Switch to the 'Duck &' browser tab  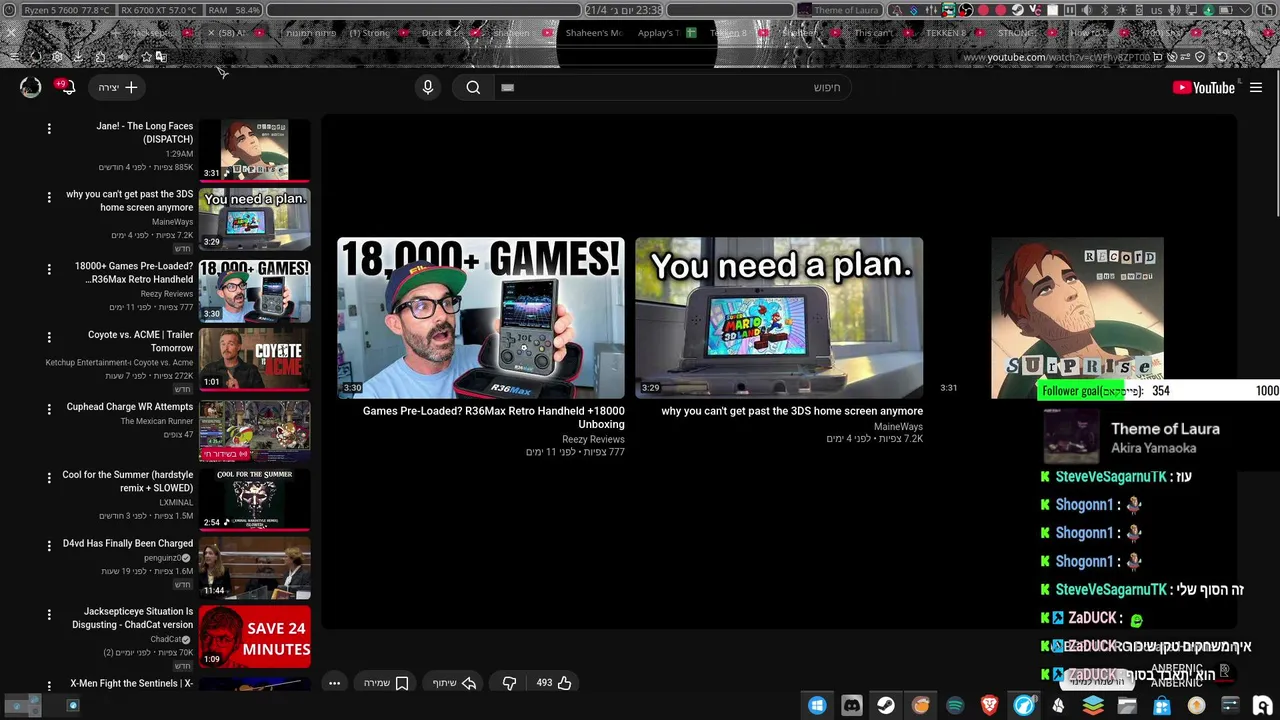tap(452, 33)
